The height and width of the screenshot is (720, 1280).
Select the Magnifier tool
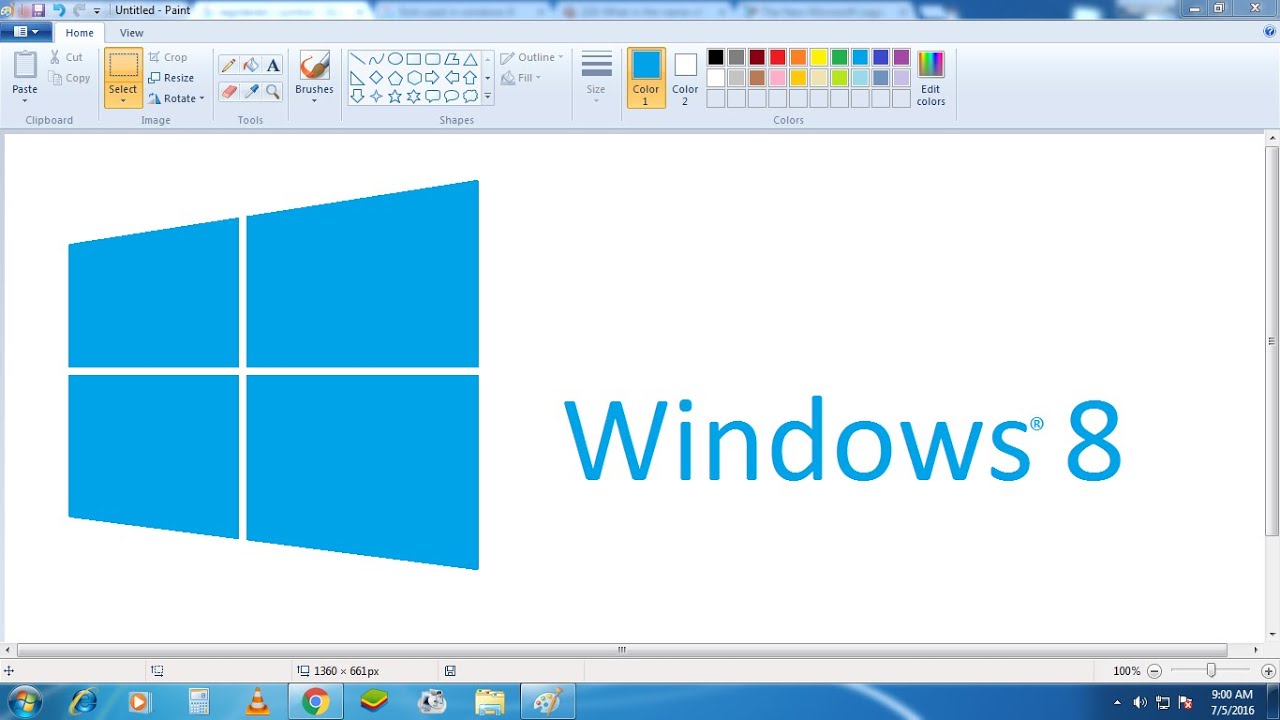tap(273, 91)
